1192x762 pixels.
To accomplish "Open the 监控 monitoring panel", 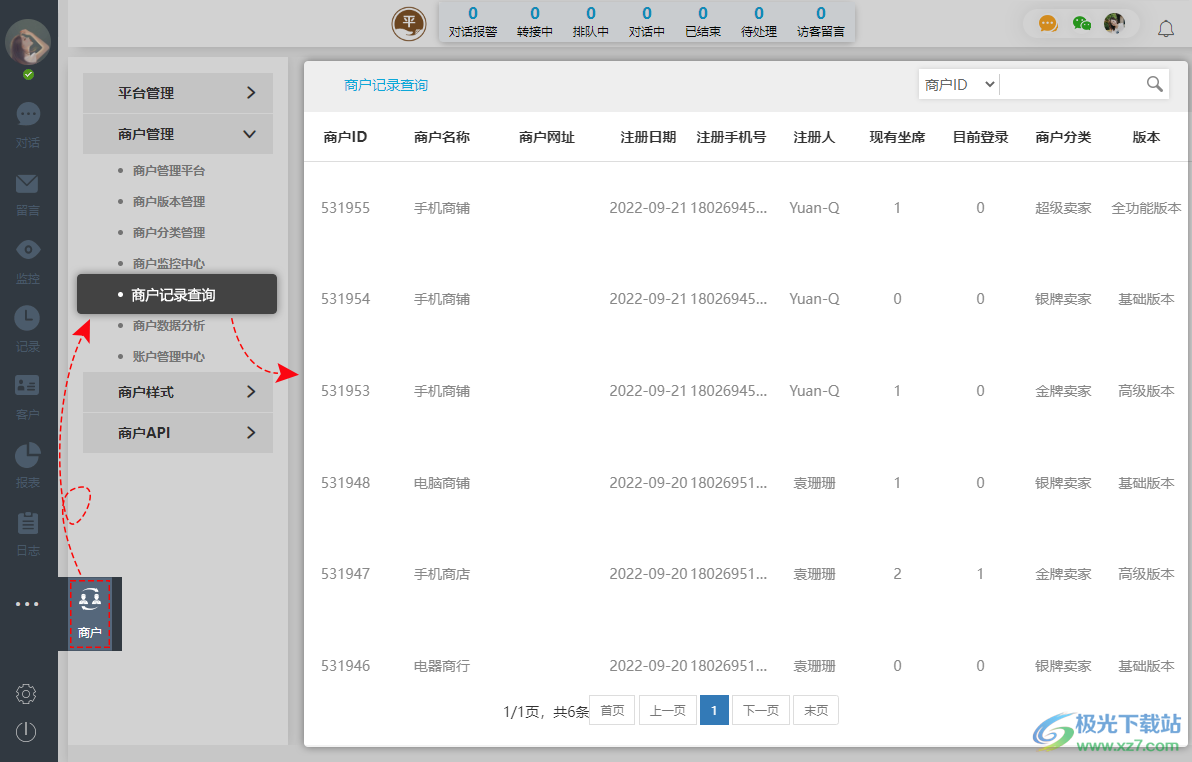I will pyautogui.click(x=28, y=258).
